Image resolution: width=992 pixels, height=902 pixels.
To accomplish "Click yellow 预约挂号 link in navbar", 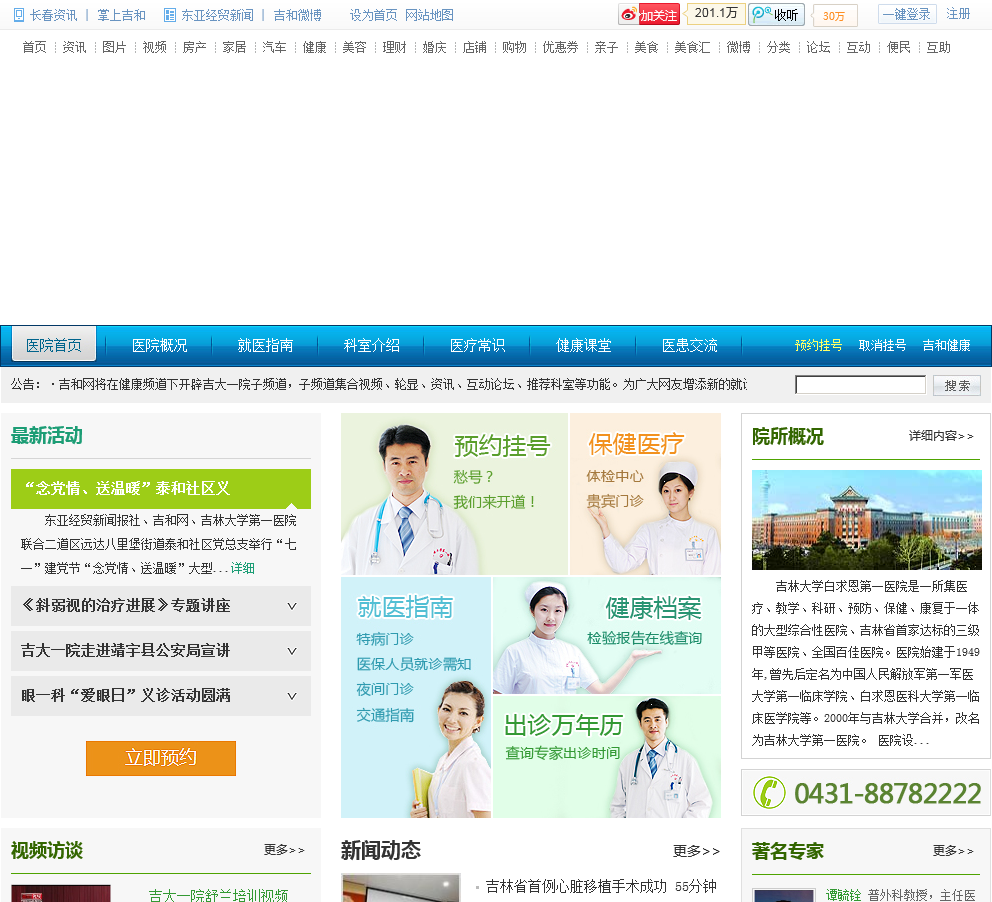I will click(x=818, y=345).
